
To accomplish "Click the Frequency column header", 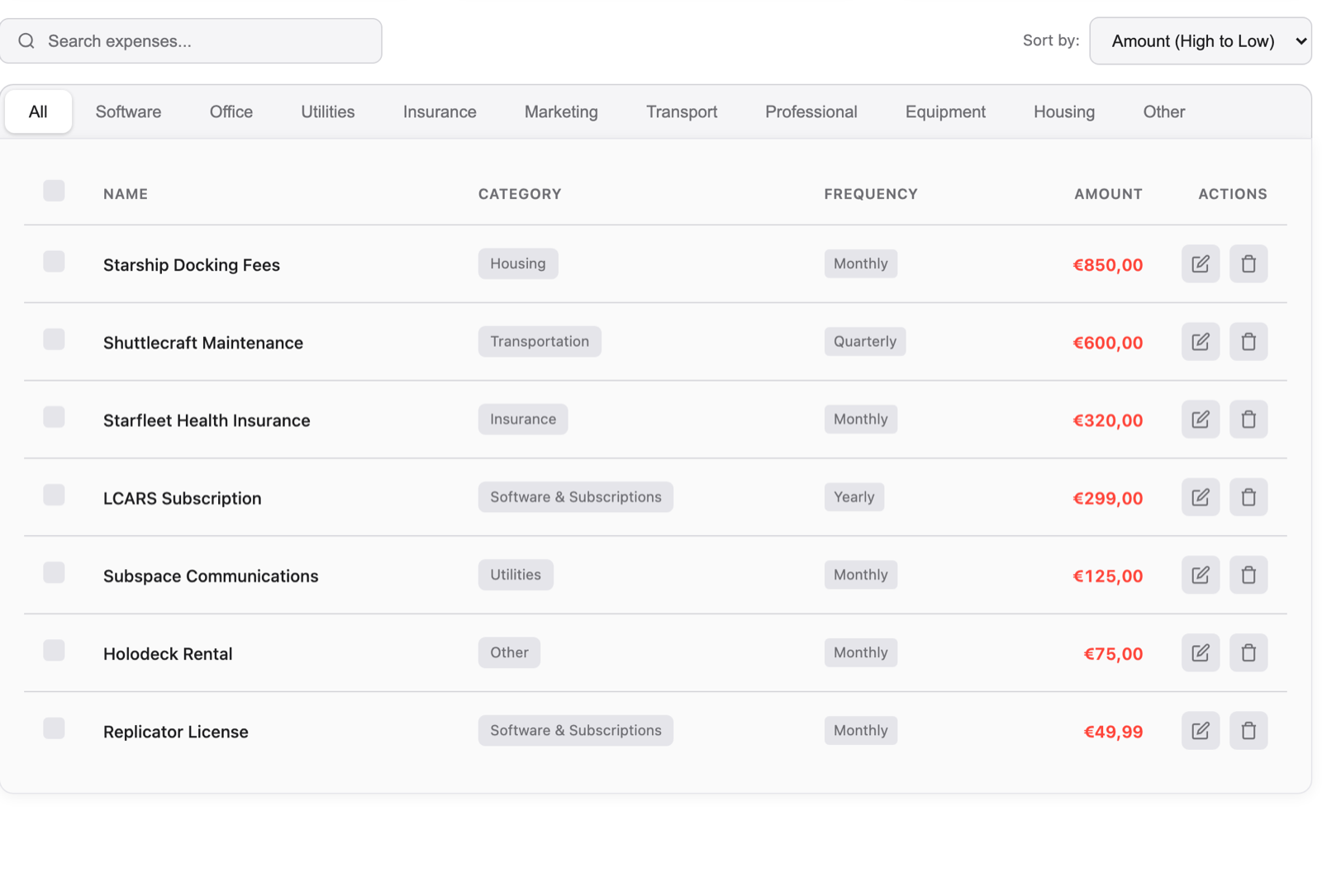I will 871,194.
